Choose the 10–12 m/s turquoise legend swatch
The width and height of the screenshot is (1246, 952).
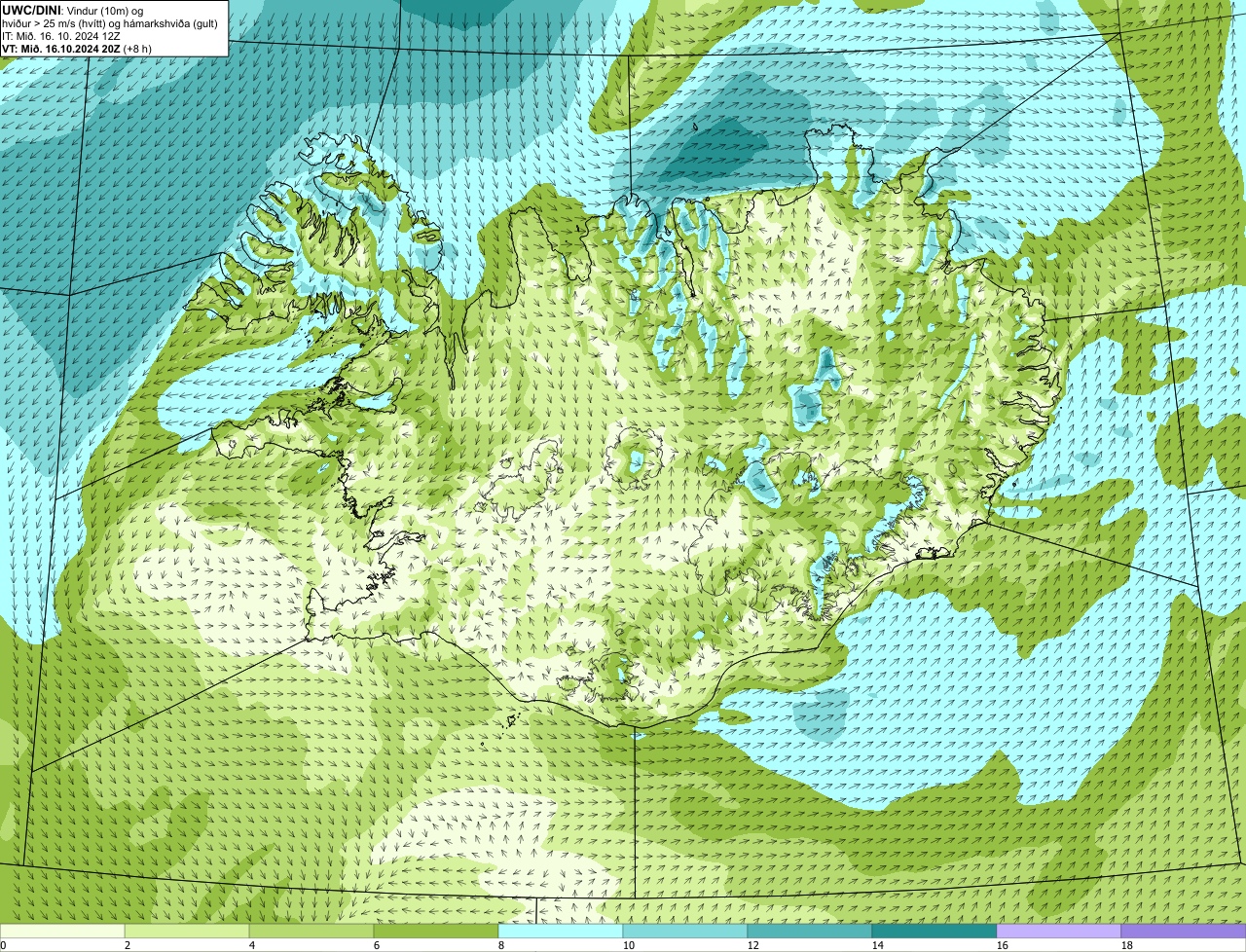pyautogui.click(x=685, y=932)
